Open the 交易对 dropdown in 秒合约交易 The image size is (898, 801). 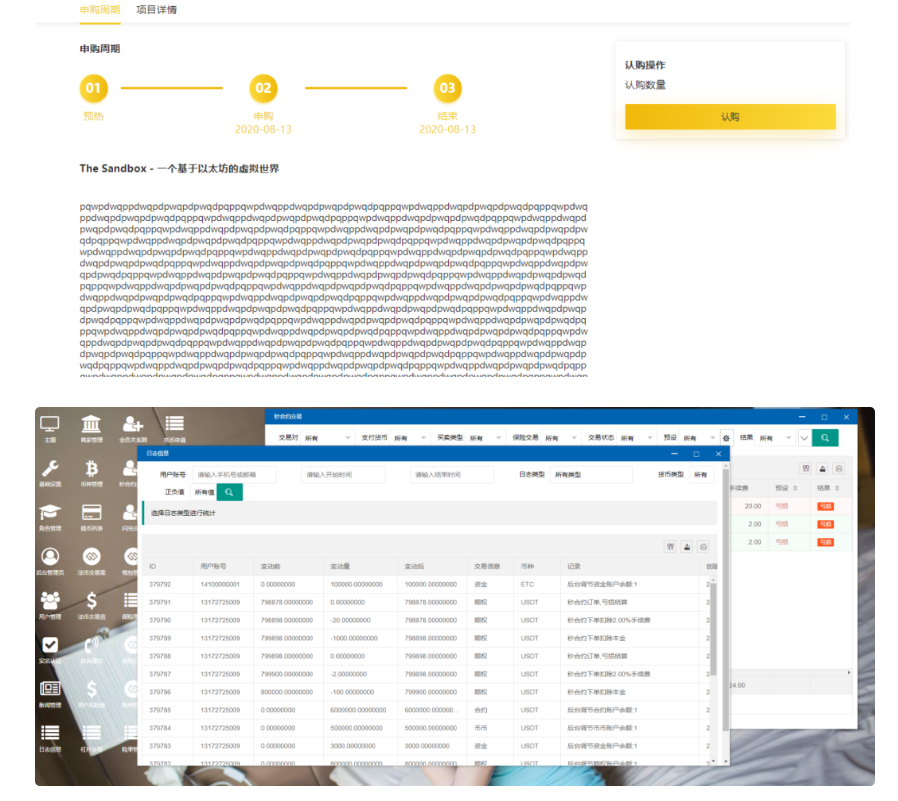click(327, 438)
